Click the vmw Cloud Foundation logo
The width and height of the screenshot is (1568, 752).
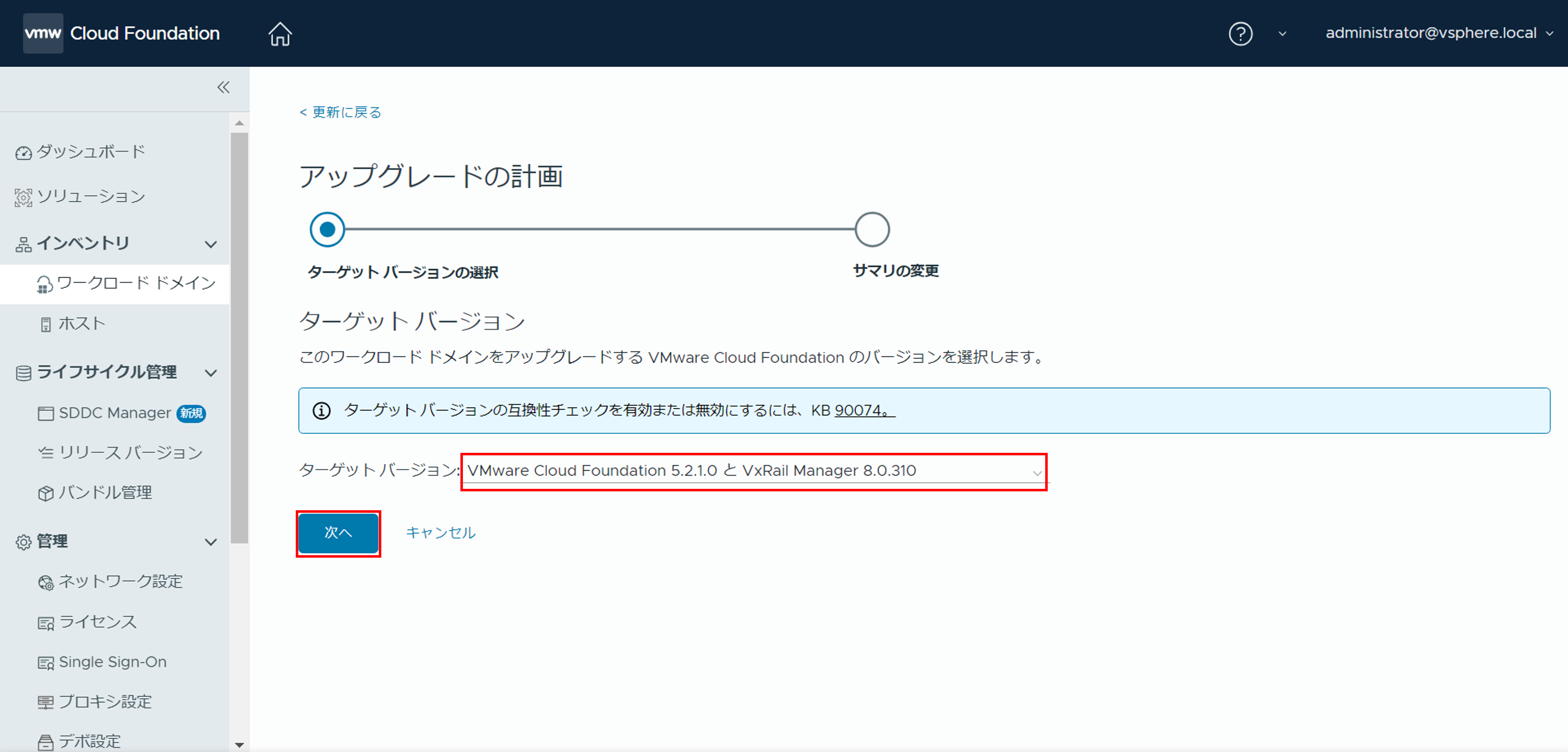(x=122, y=33)
